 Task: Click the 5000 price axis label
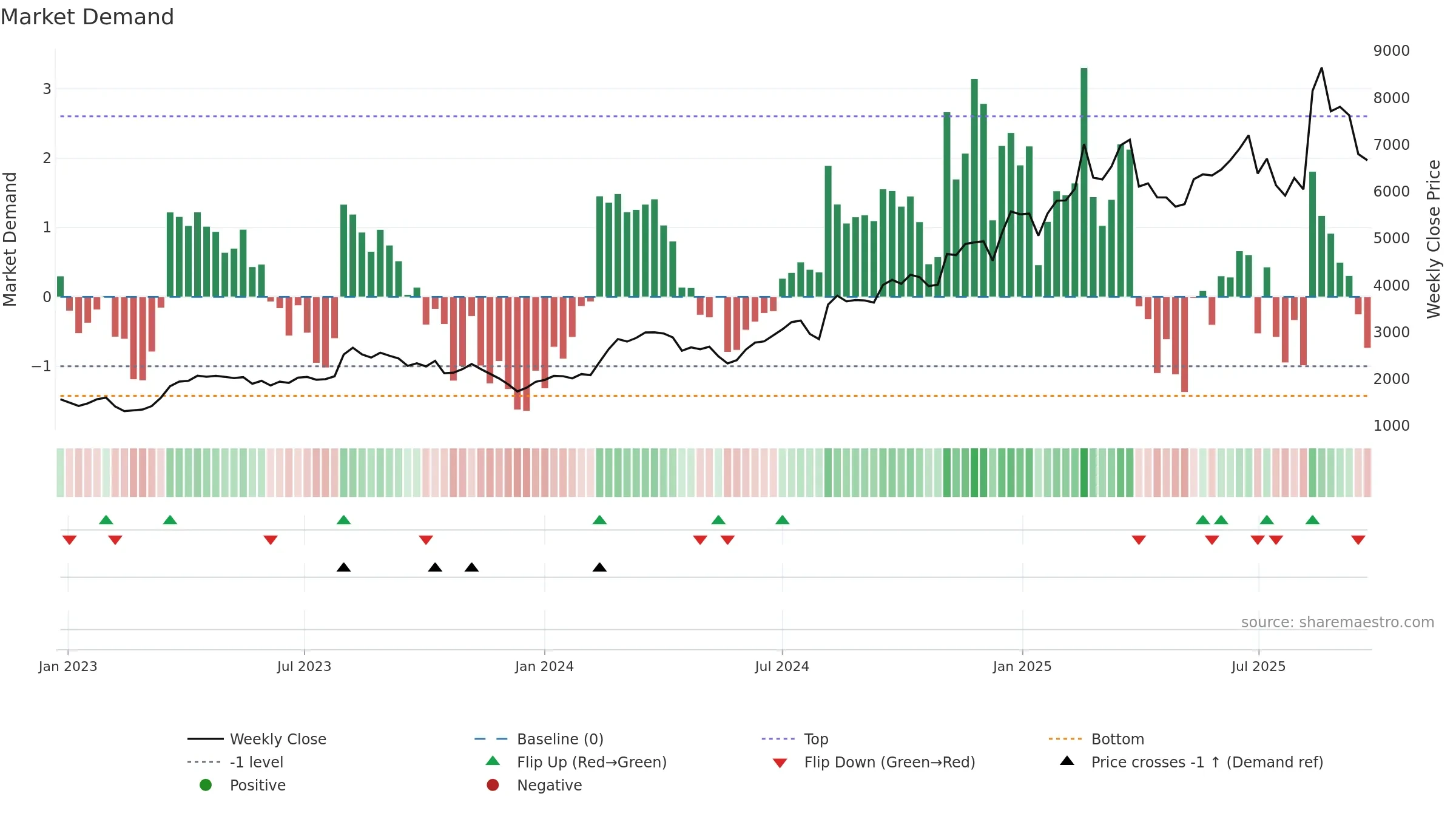(x=1392, y=238)
